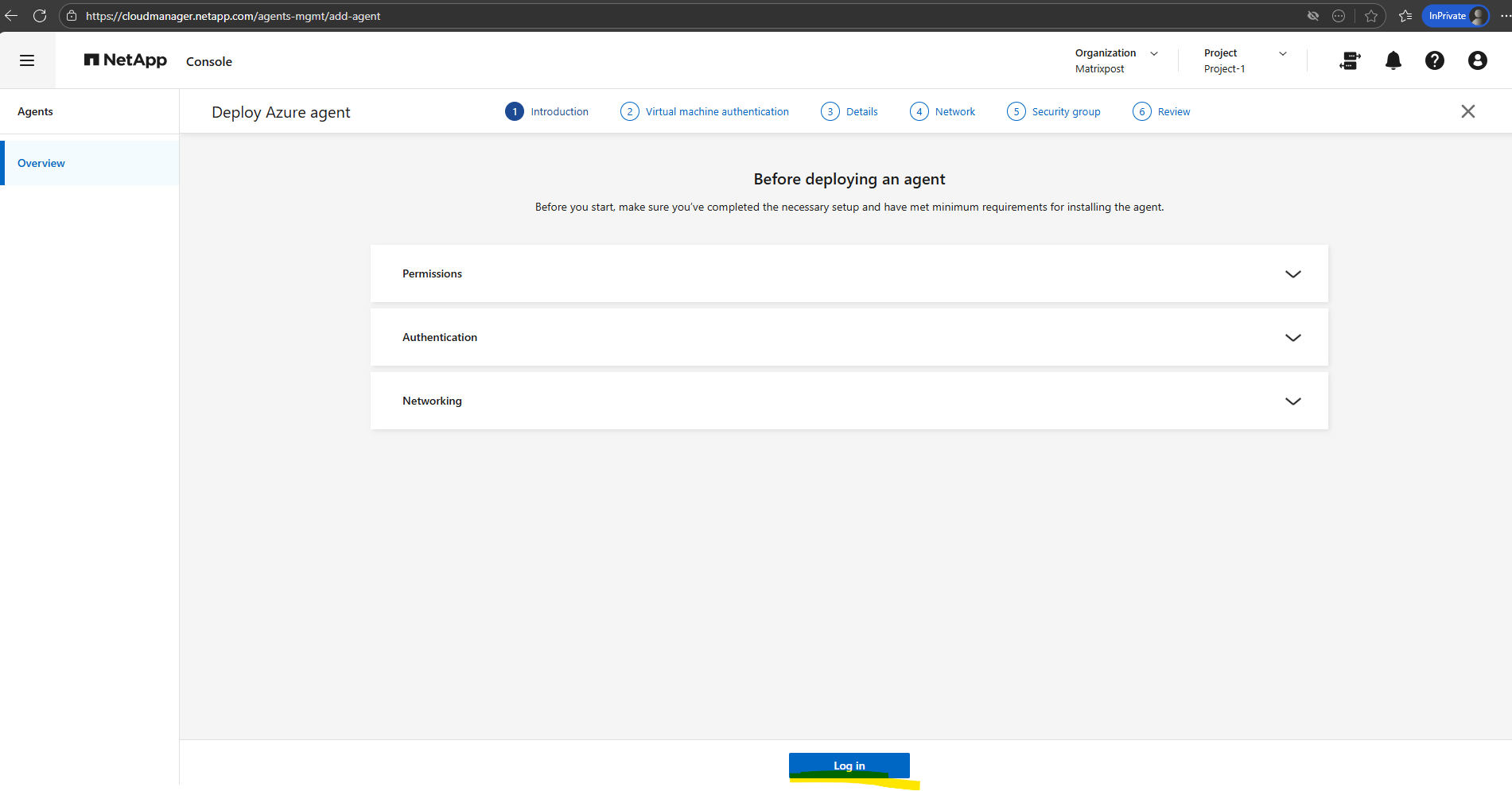Expand the Permissions section
Viewport: 1512px width, 791px height.
coord(849,273)
